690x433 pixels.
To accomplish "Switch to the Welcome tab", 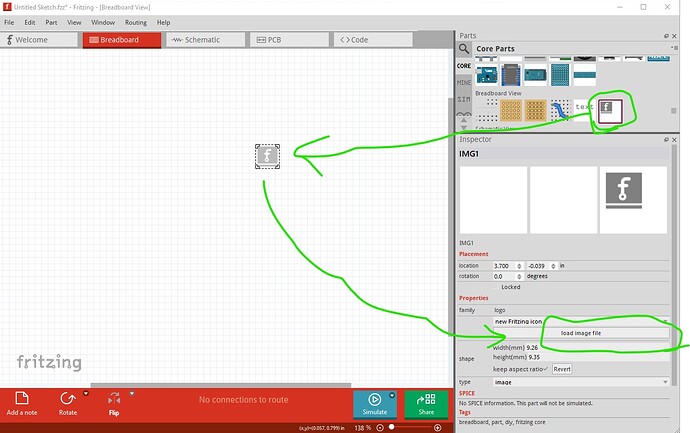I will tap(39, 40).
